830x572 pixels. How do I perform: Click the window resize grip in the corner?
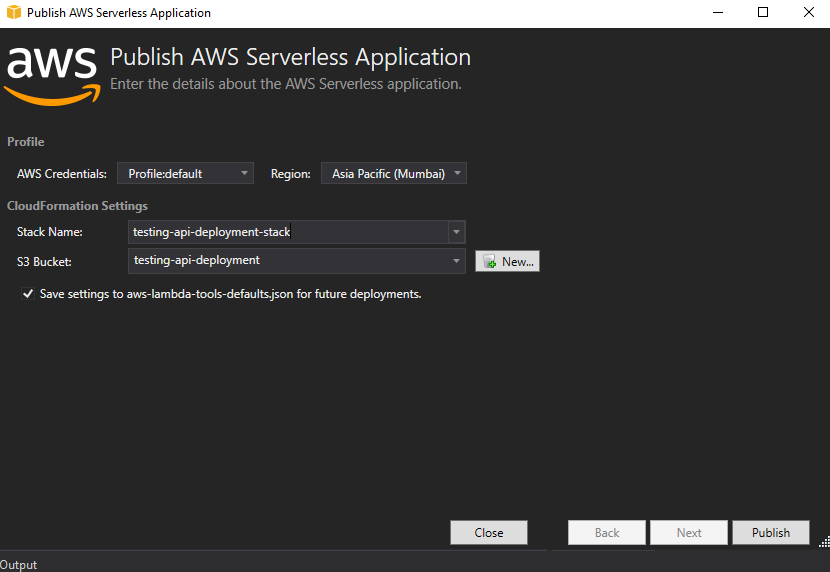click(824, 542)
